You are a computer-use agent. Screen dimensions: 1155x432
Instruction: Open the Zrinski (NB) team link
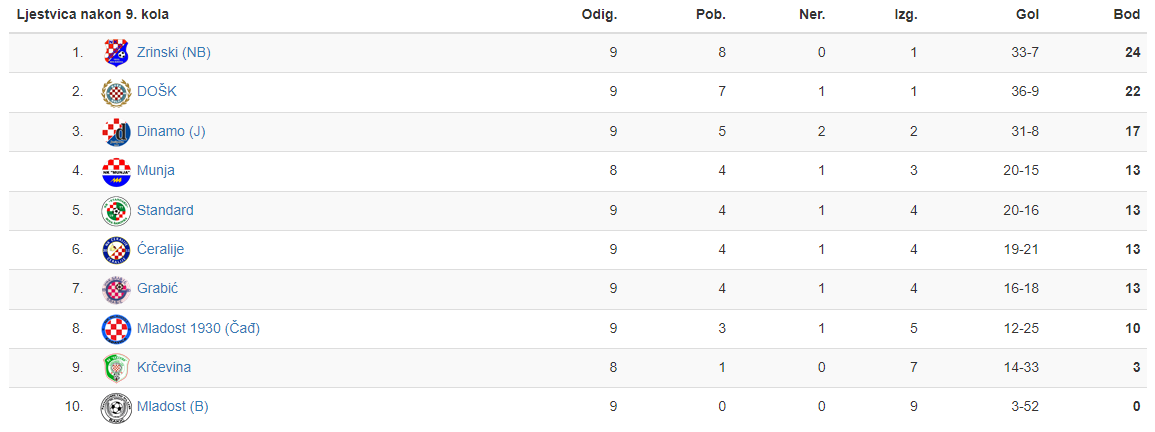(x=174, y=52)
